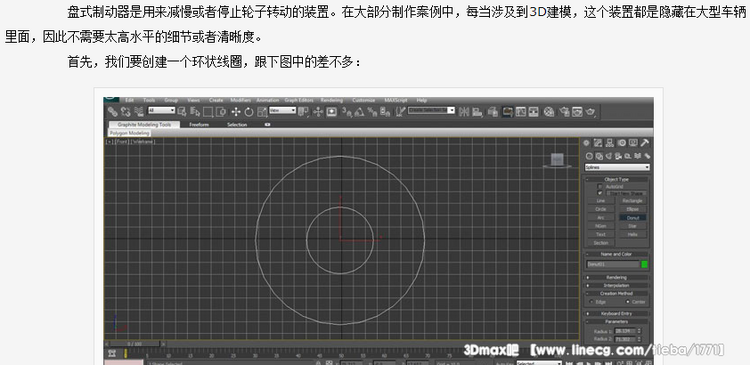
Task: Select the Geometry category icon
Action: pos(589,156)
